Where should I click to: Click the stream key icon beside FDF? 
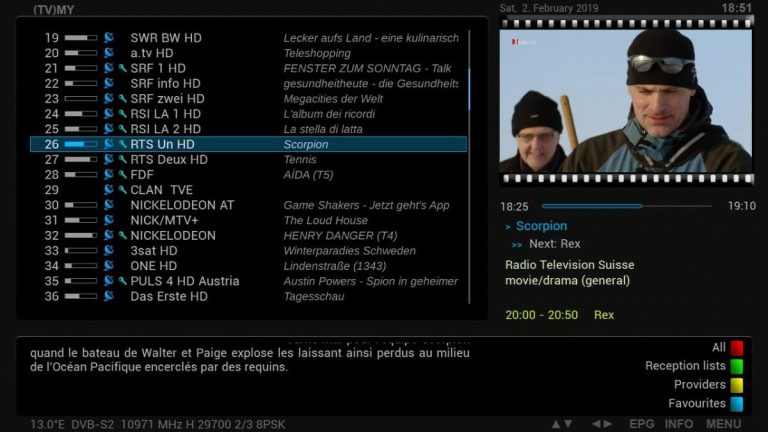pyautogui.click(x=122, y=174)
